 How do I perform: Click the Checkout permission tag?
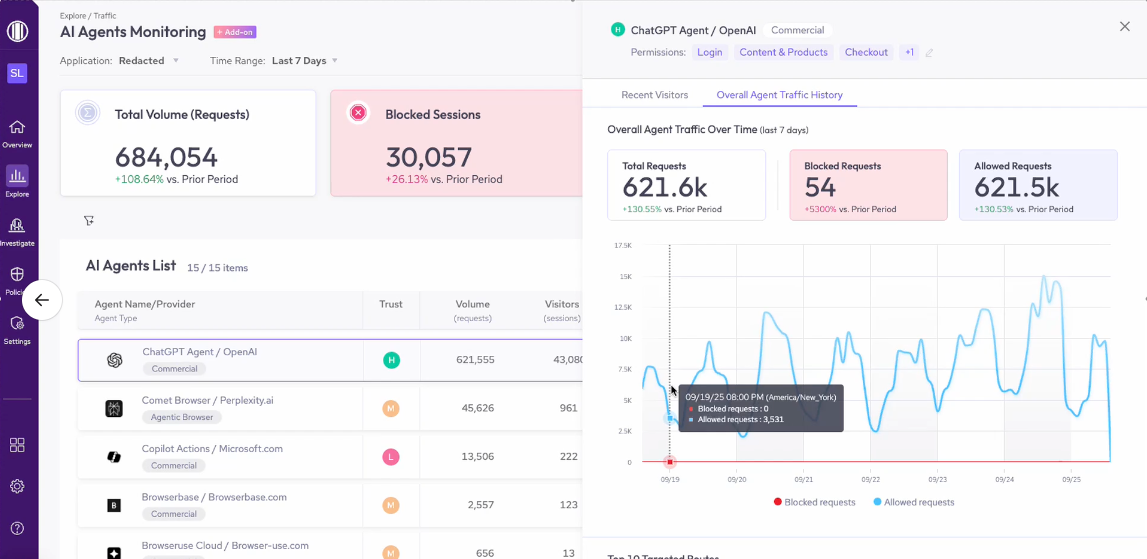pyautogui.click(x=866, y=52)
